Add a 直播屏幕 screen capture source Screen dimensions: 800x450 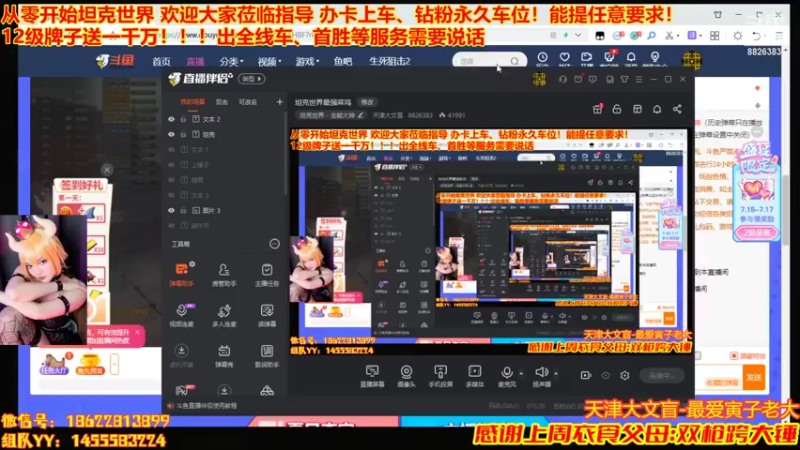372,376
